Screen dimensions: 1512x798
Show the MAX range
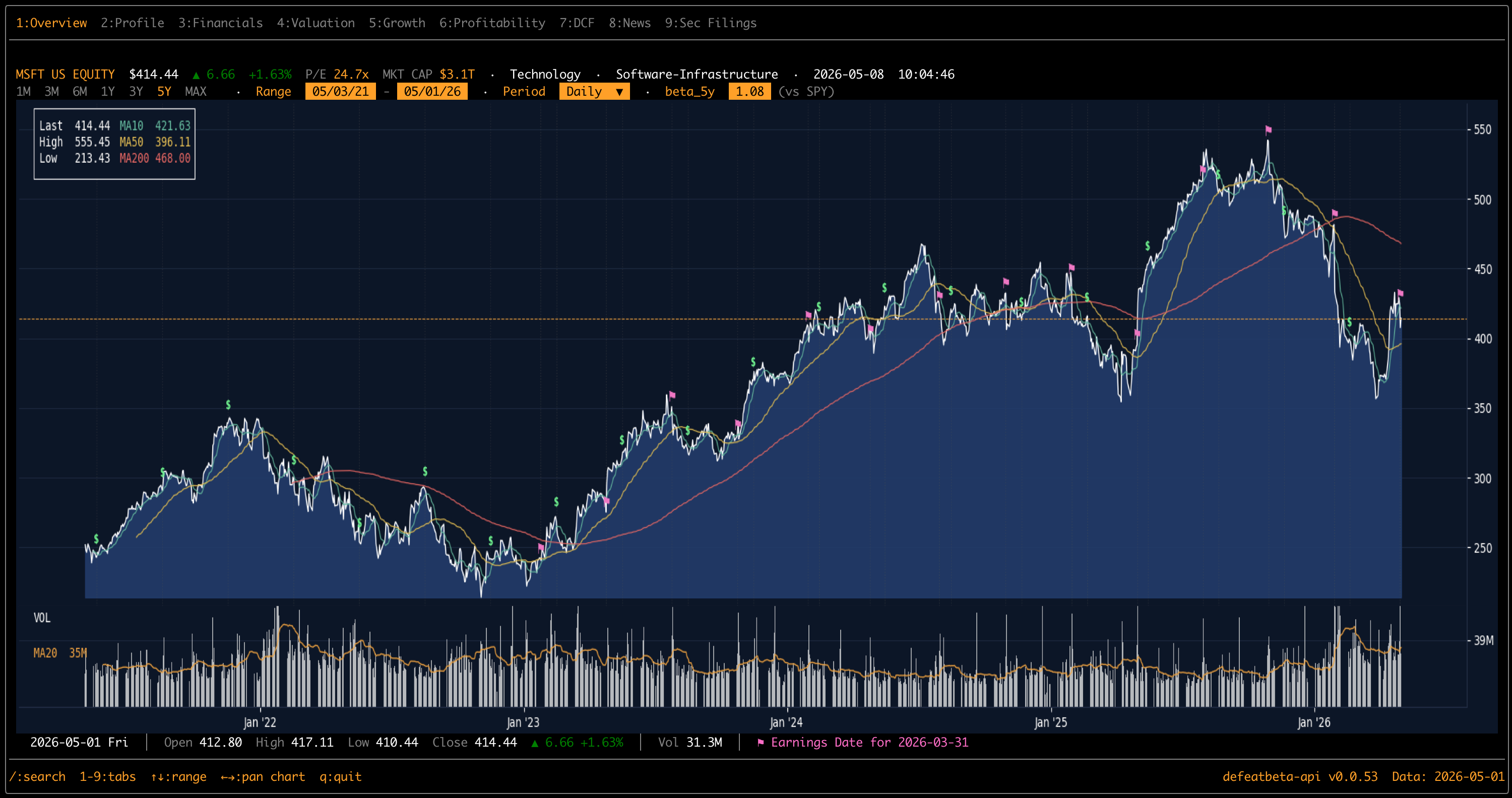click(196, 92)
